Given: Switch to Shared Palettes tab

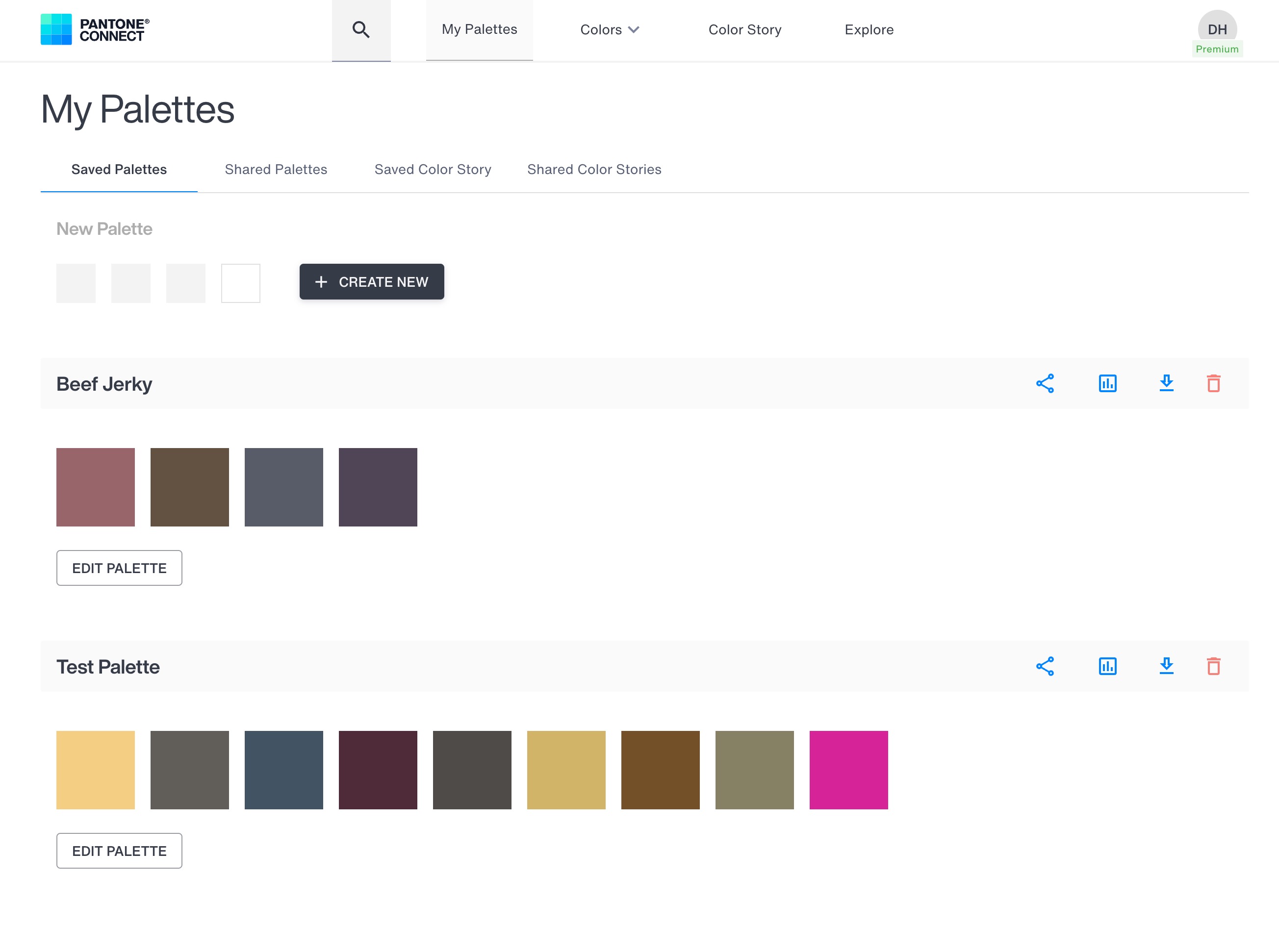Looking at the screenshot, I should [276, 170].
